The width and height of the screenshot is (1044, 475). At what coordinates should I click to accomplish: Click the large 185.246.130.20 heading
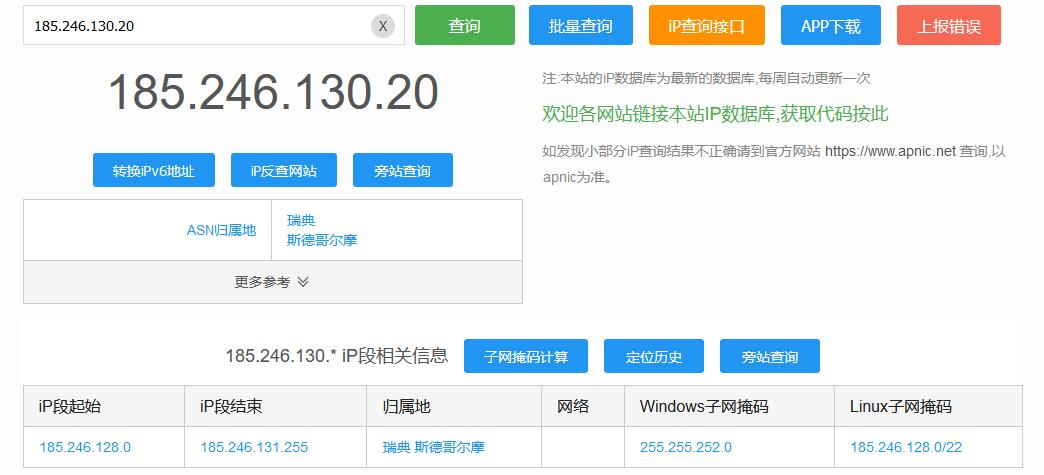point(273,92)
